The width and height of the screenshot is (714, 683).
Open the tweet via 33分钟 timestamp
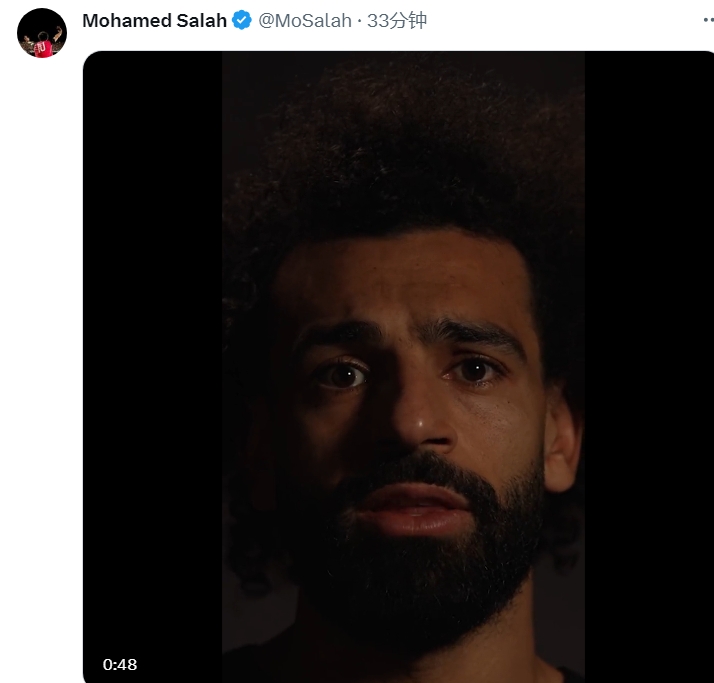click(x=397, y=20)
